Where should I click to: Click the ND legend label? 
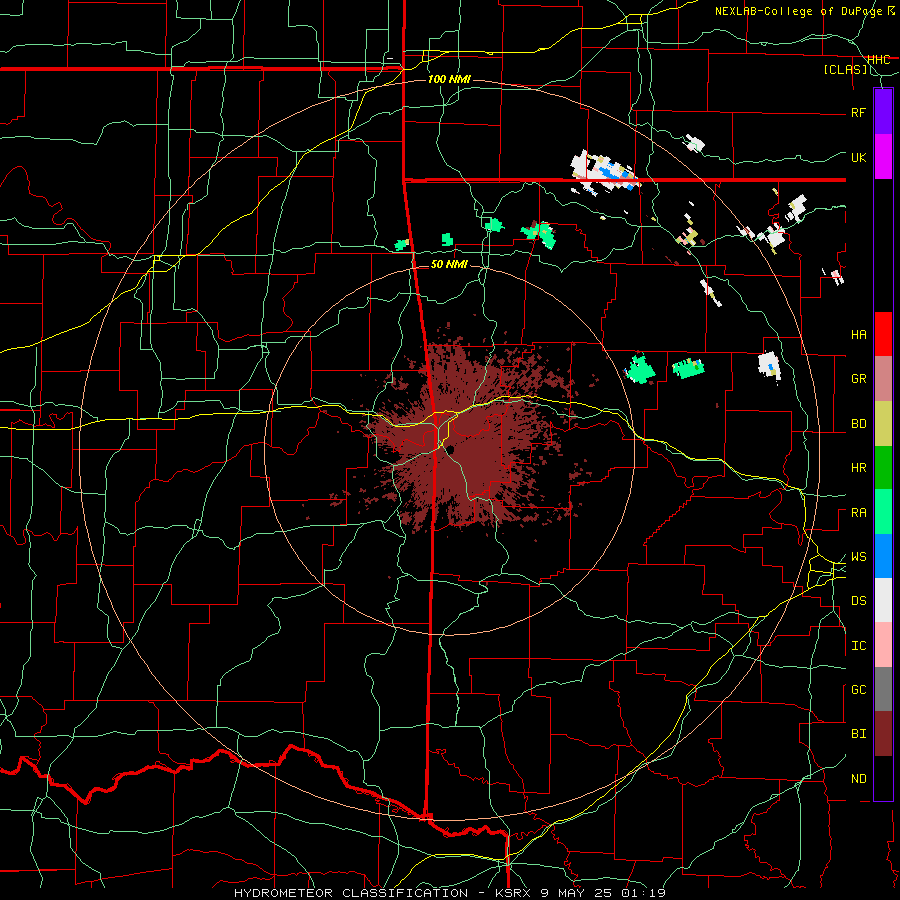coord(859,779)
